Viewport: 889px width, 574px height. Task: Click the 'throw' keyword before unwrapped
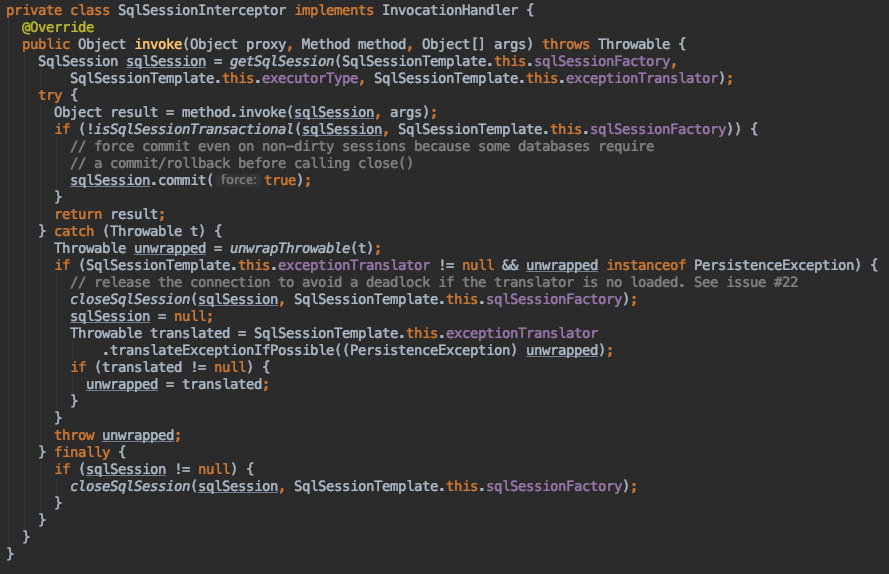(74, 436)
